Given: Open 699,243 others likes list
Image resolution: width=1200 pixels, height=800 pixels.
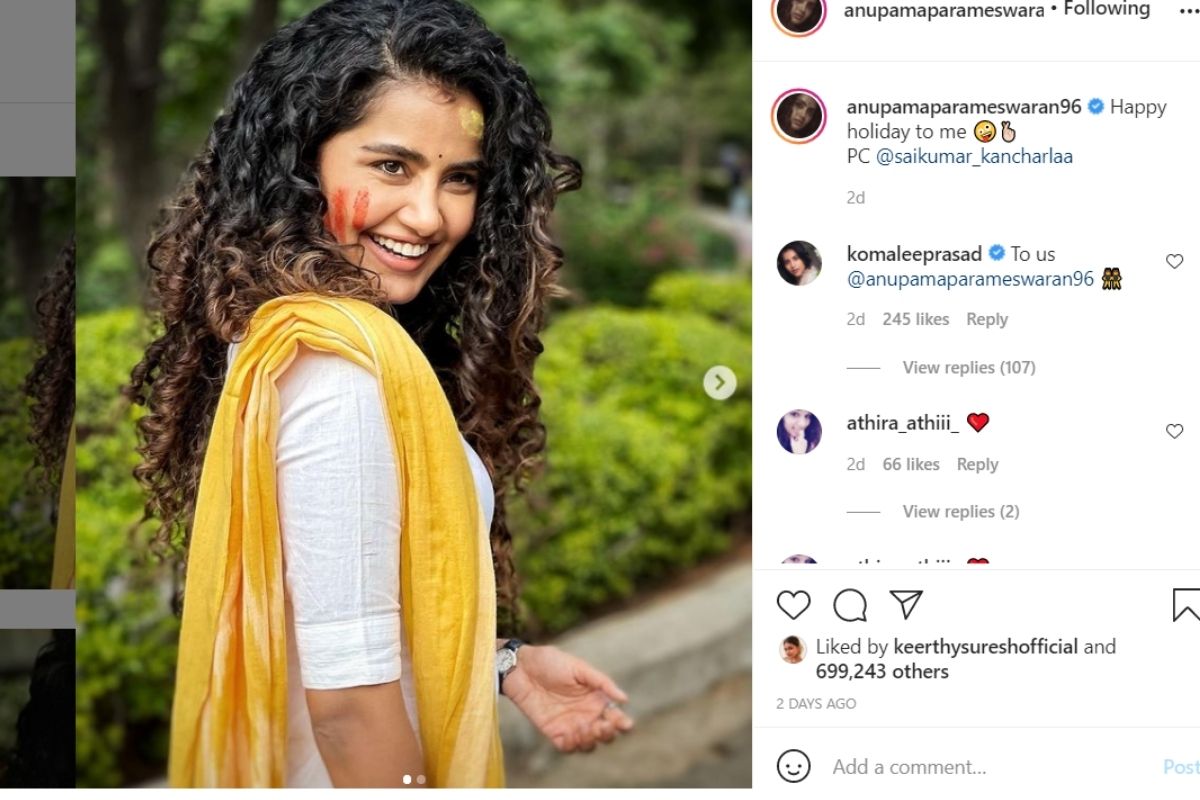Looking at the screenshot, I should coord(882,671).
